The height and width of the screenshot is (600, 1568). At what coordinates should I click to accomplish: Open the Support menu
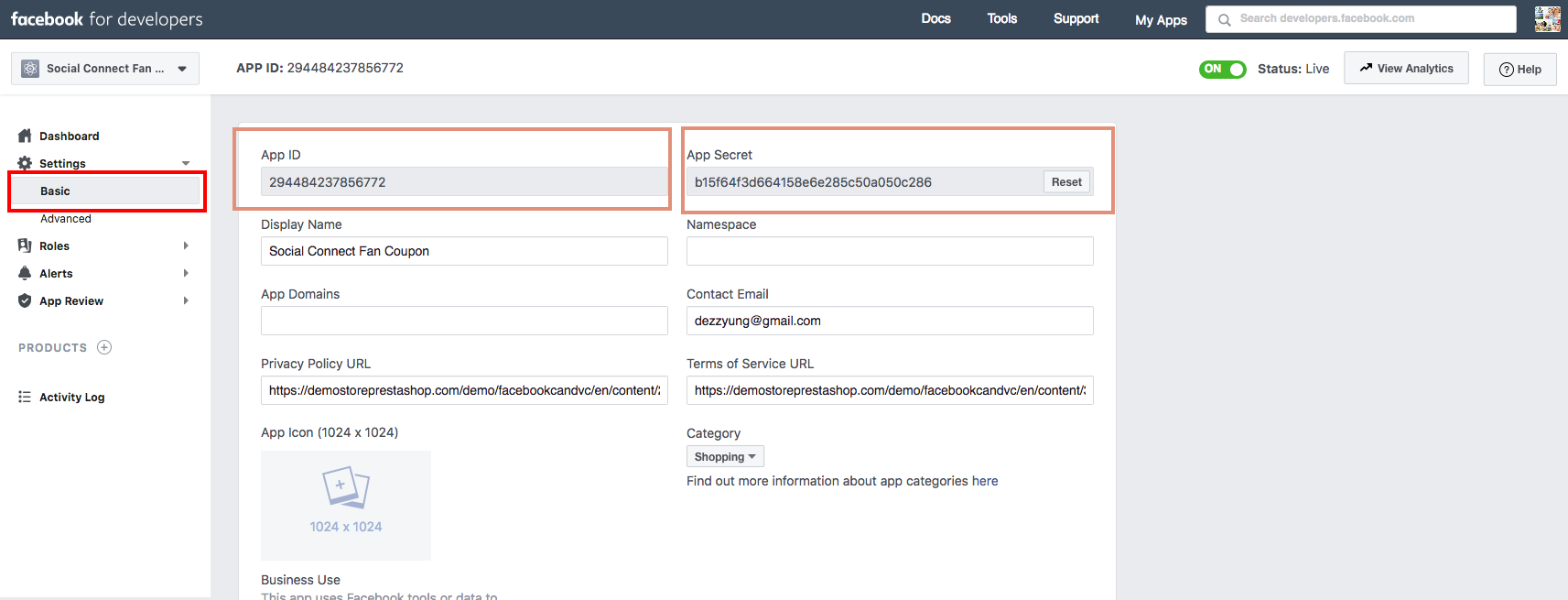(x=1076, y=18)
